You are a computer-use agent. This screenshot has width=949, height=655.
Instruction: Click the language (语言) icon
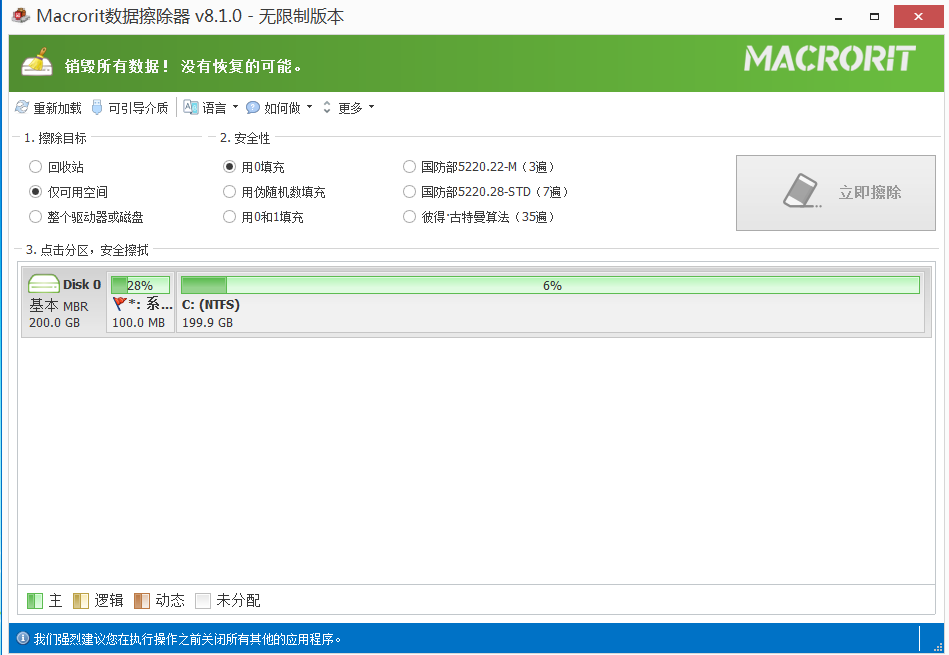pyautogui.click(x=191, y=107)
